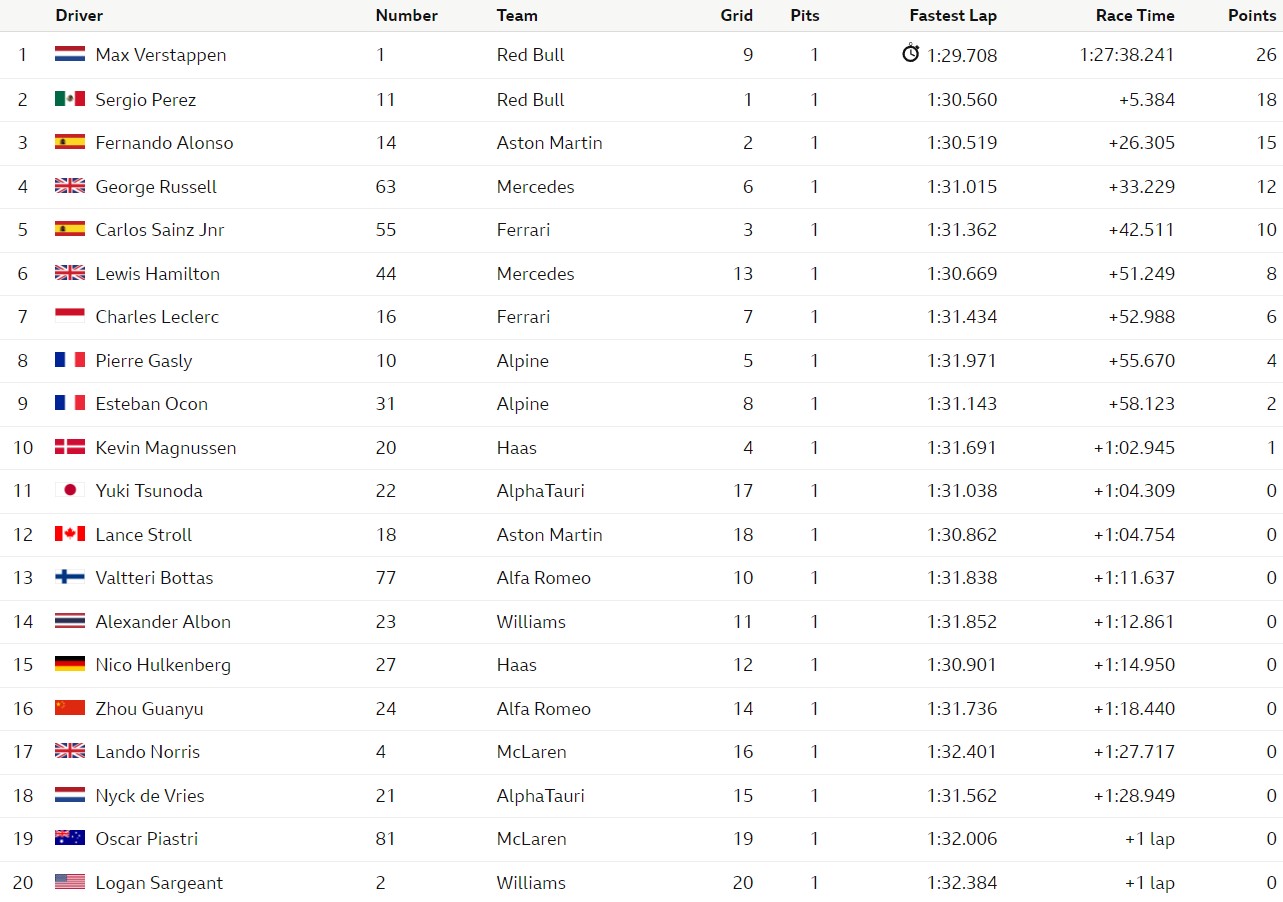Click driver name Fernando Alonso
Screen dimensions: 1283x902
164,143
